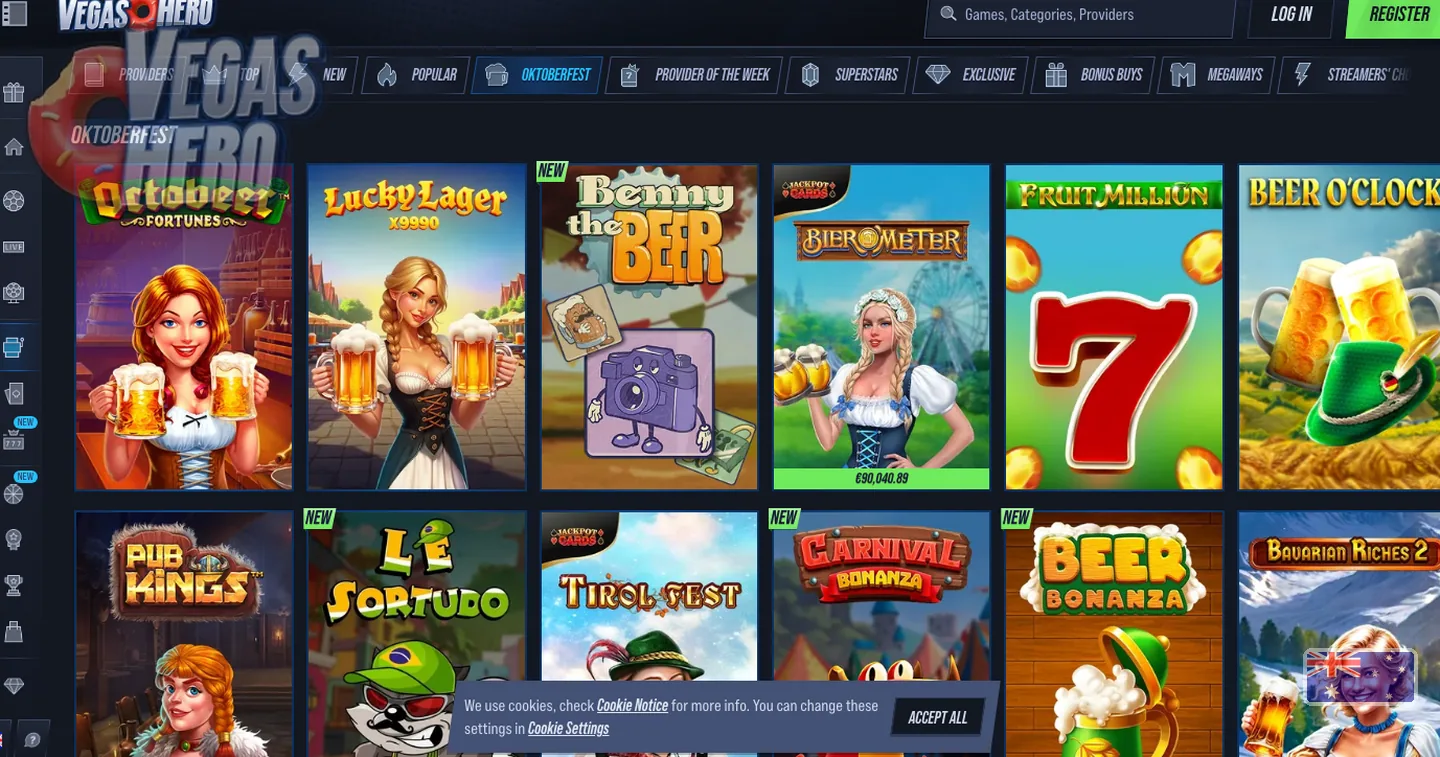Open the Octobeer Fortunes game
The height and width of the screenshot is (757, 1440).
tap(184, 327)
